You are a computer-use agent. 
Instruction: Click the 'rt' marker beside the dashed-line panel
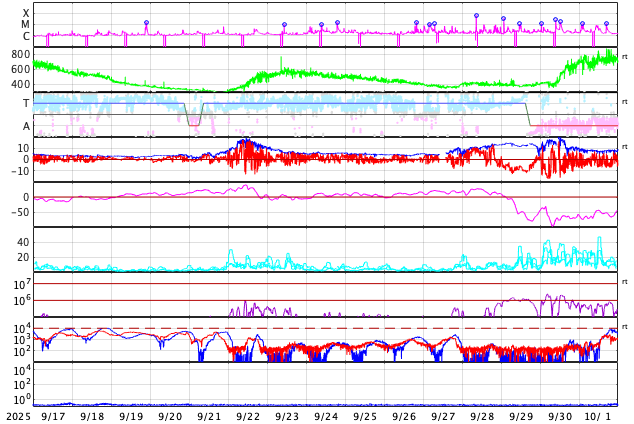pos(624,327)
